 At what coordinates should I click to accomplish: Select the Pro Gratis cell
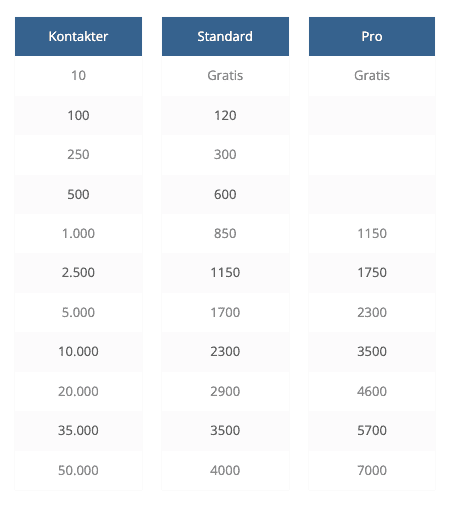point(372,76)
